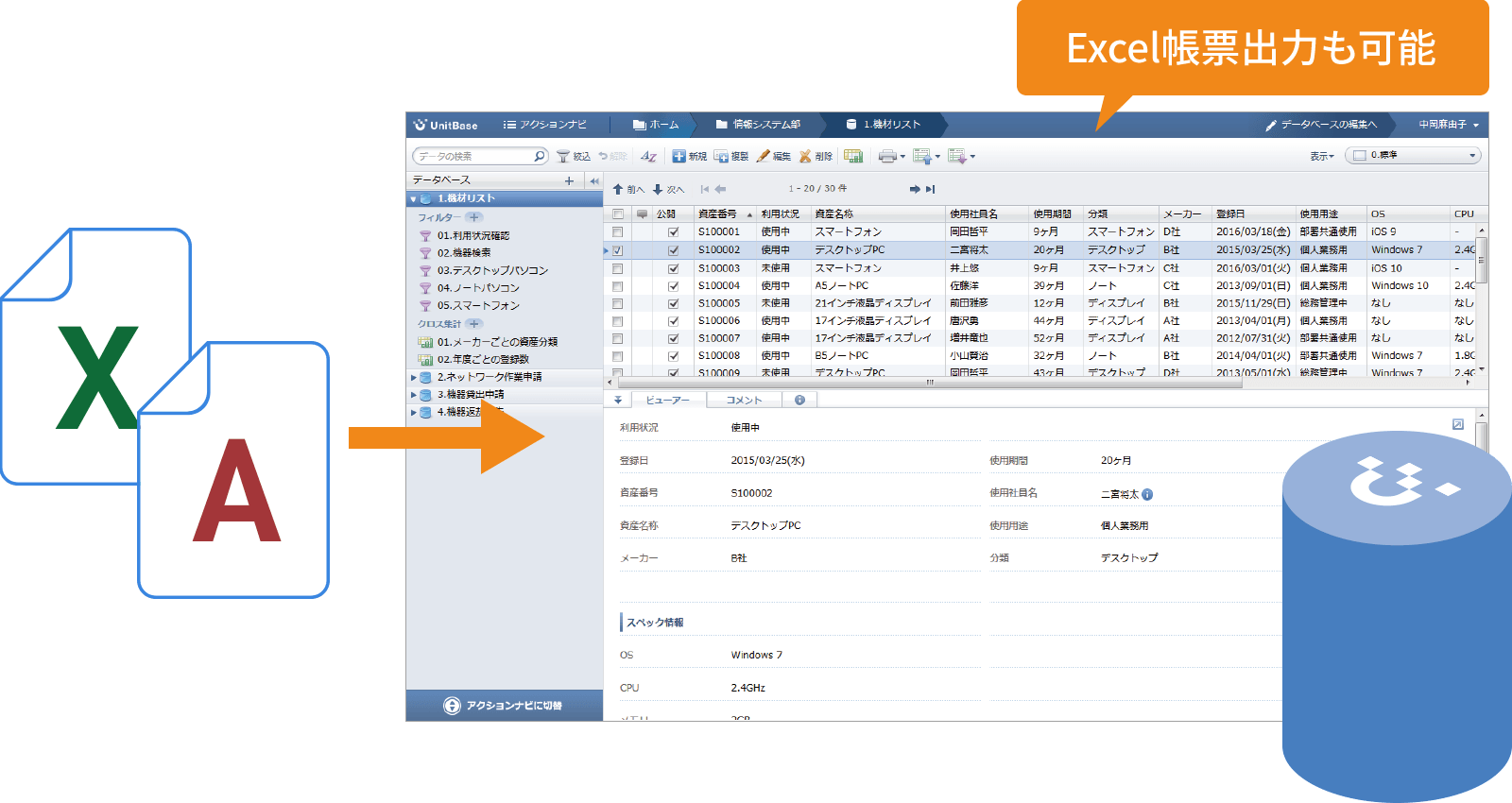Go to last page with the skip-to-end arrow
Image resolution: width=1512 pixels, height=803 pixels.
[x=930, y=189]
